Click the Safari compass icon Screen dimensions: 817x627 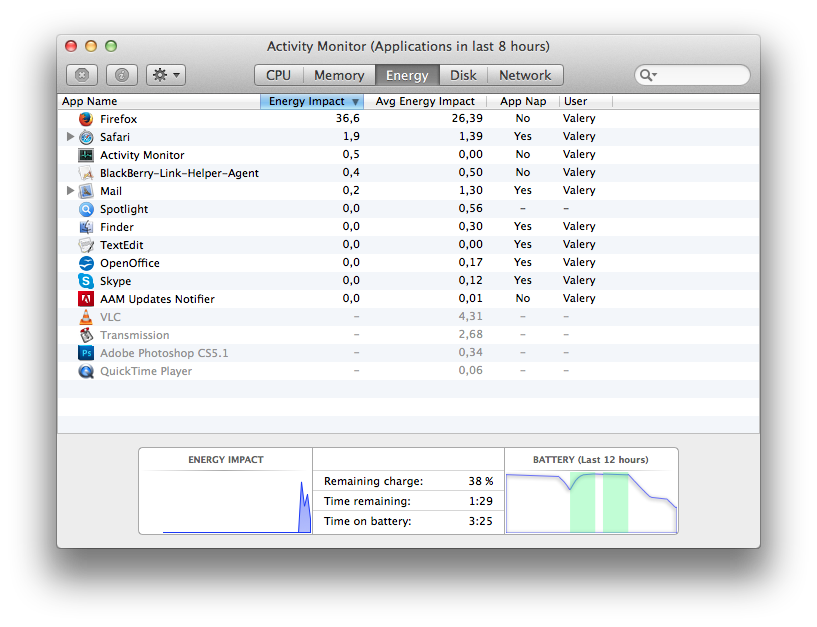(x=86, y=137)
